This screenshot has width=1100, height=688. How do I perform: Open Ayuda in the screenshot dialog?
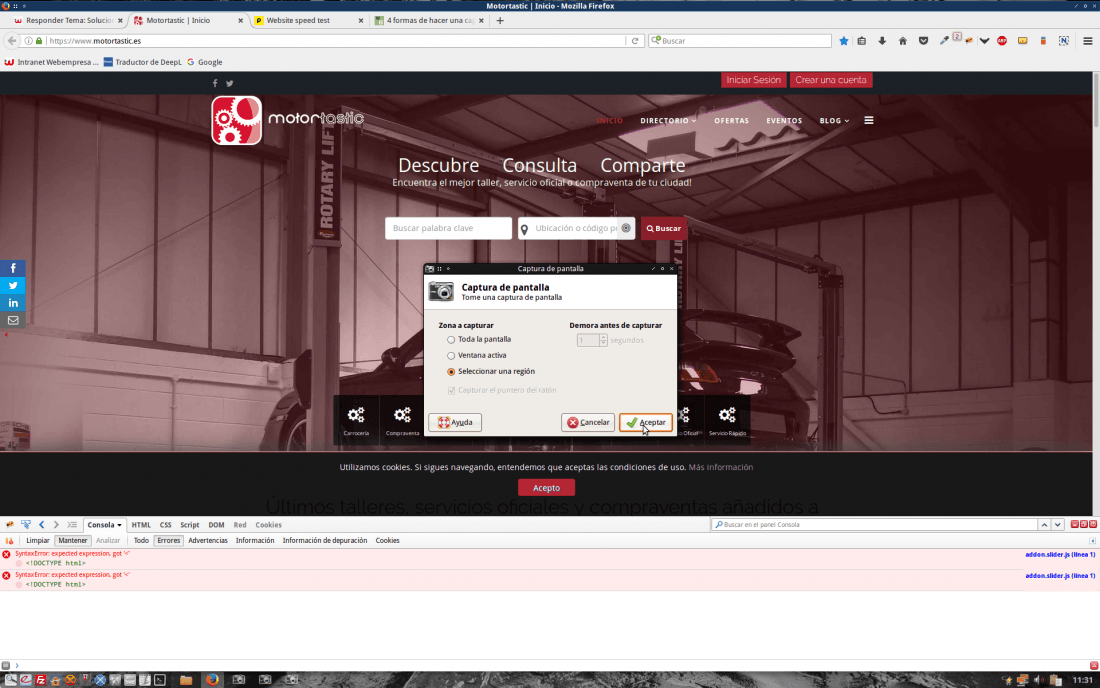click(x=455, y=422)
